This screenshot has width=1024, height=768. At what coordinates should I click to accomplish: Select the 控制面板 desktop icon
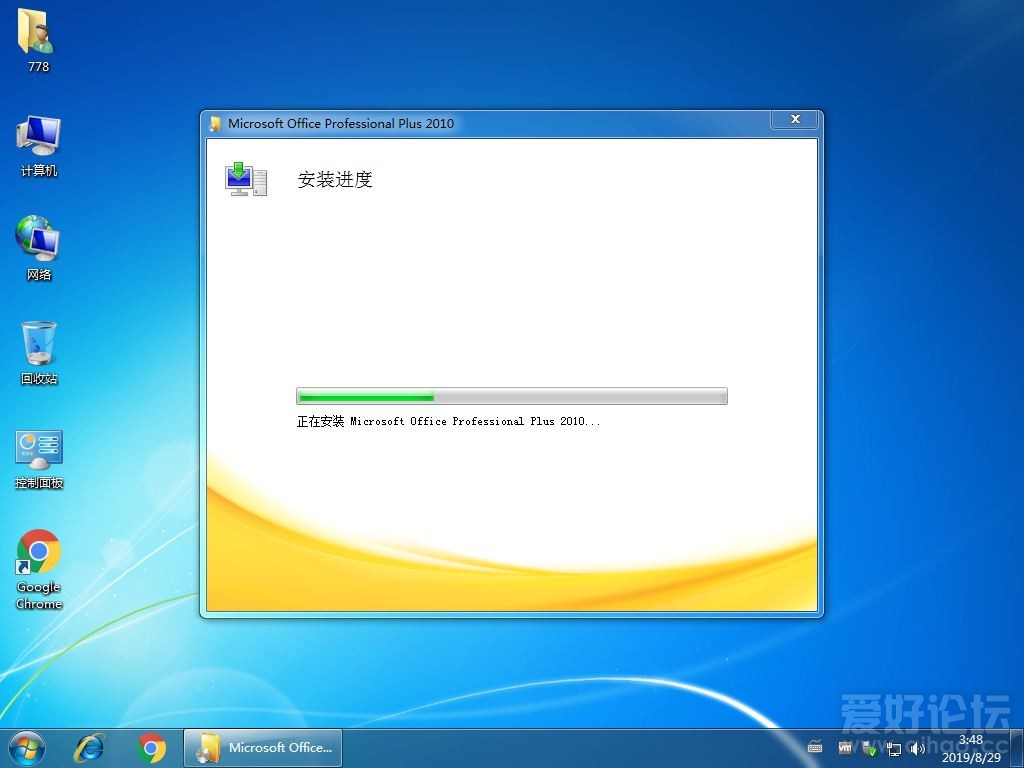point(39,459)
